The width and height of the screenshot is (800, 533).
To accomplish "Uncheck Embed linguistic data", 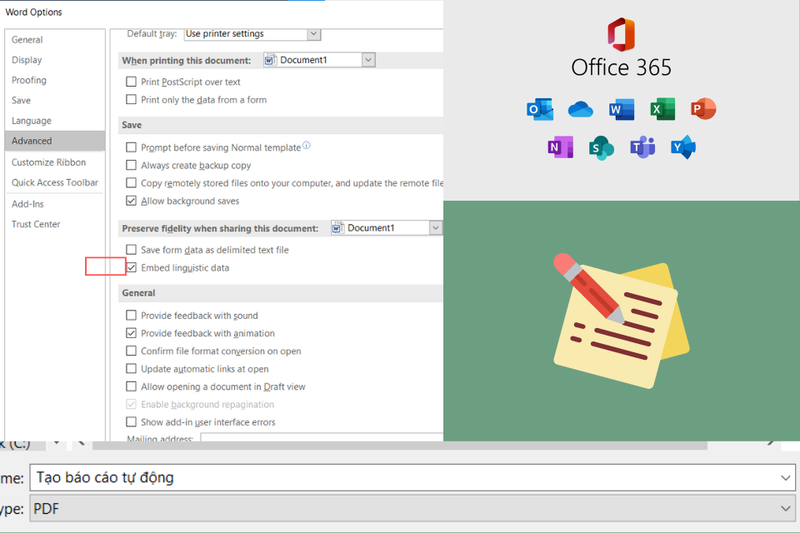I will (x=131, y=267).
